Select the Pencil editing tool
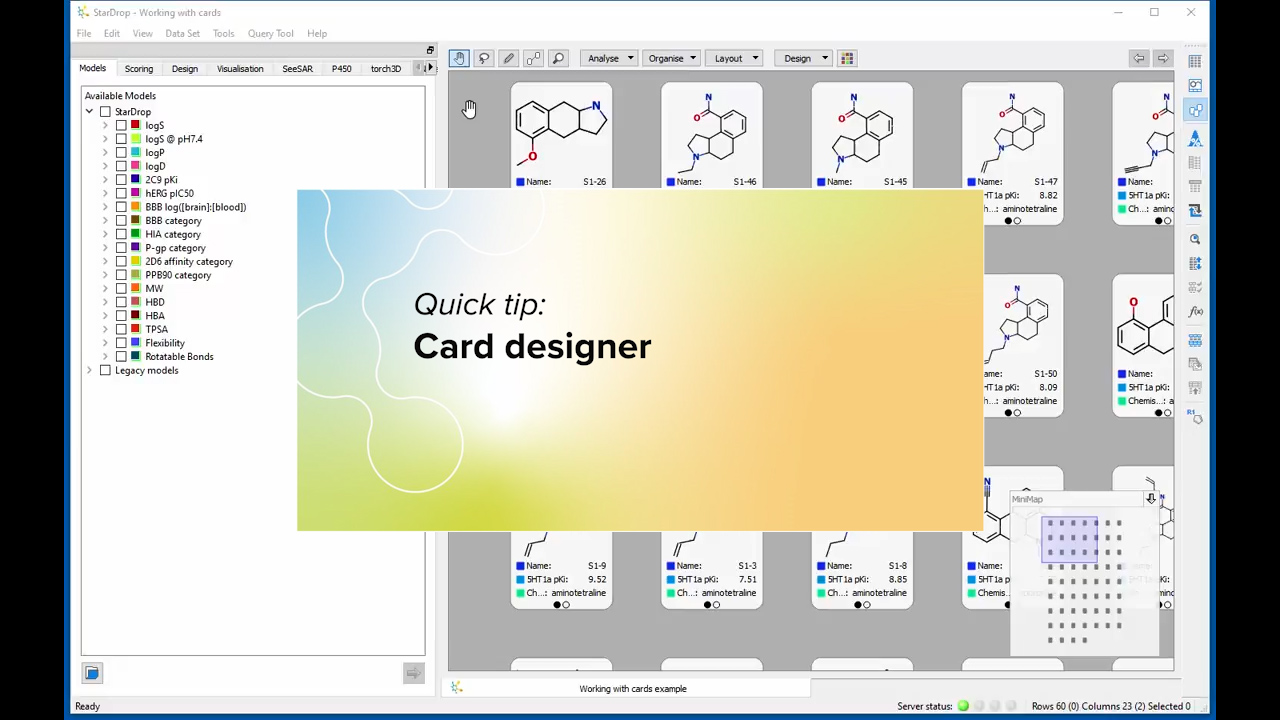Viewport: 1280px width, 720px height. 508,57
